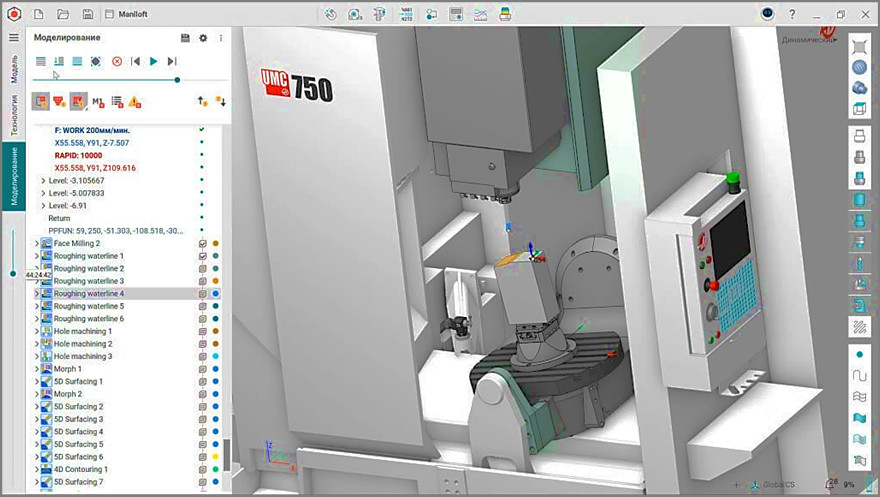
Task: Expand Level: -5.007833 node
Action: click(43, 193)
